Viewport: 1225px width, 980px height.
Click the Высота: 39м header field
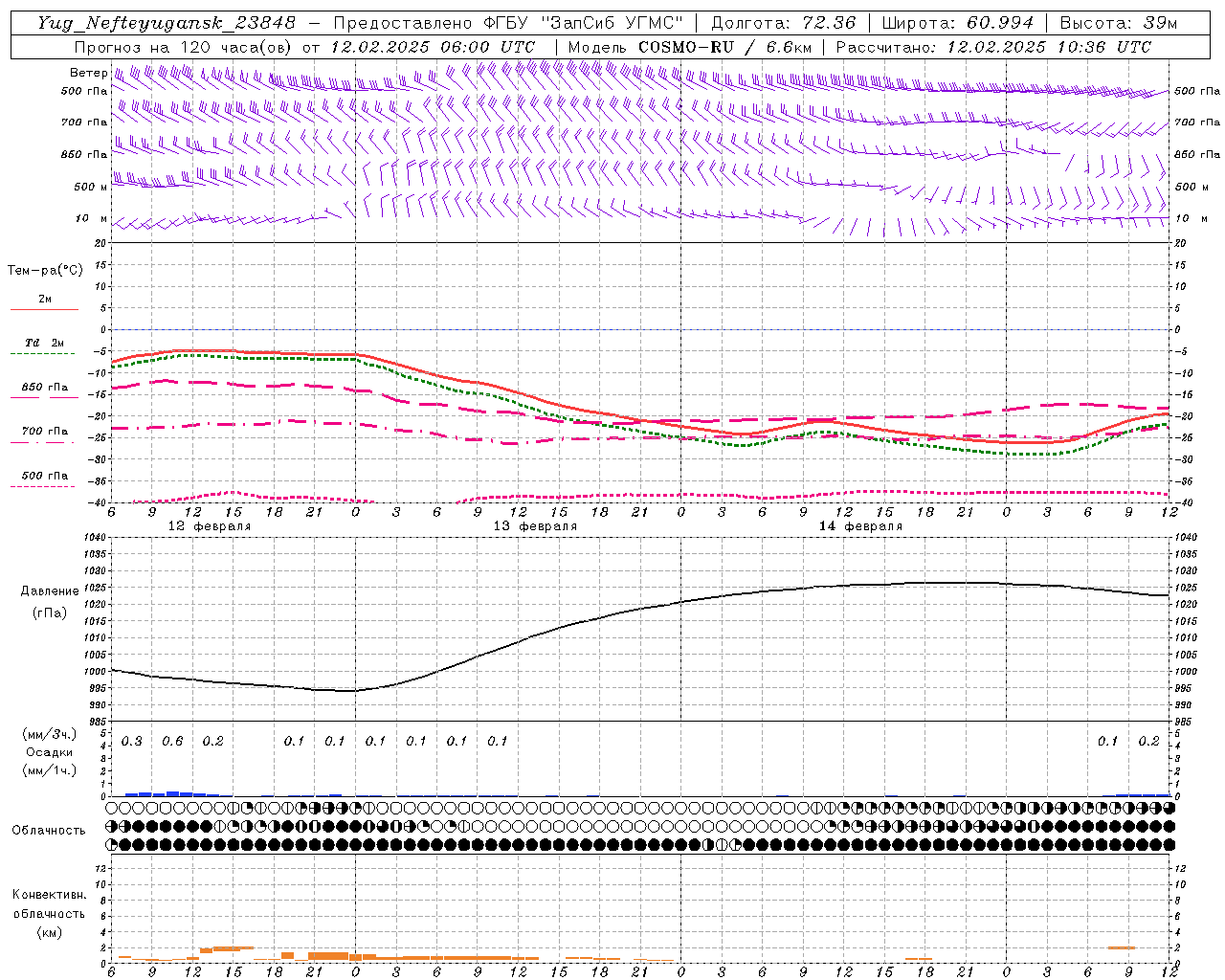(x=1119, y=23)
